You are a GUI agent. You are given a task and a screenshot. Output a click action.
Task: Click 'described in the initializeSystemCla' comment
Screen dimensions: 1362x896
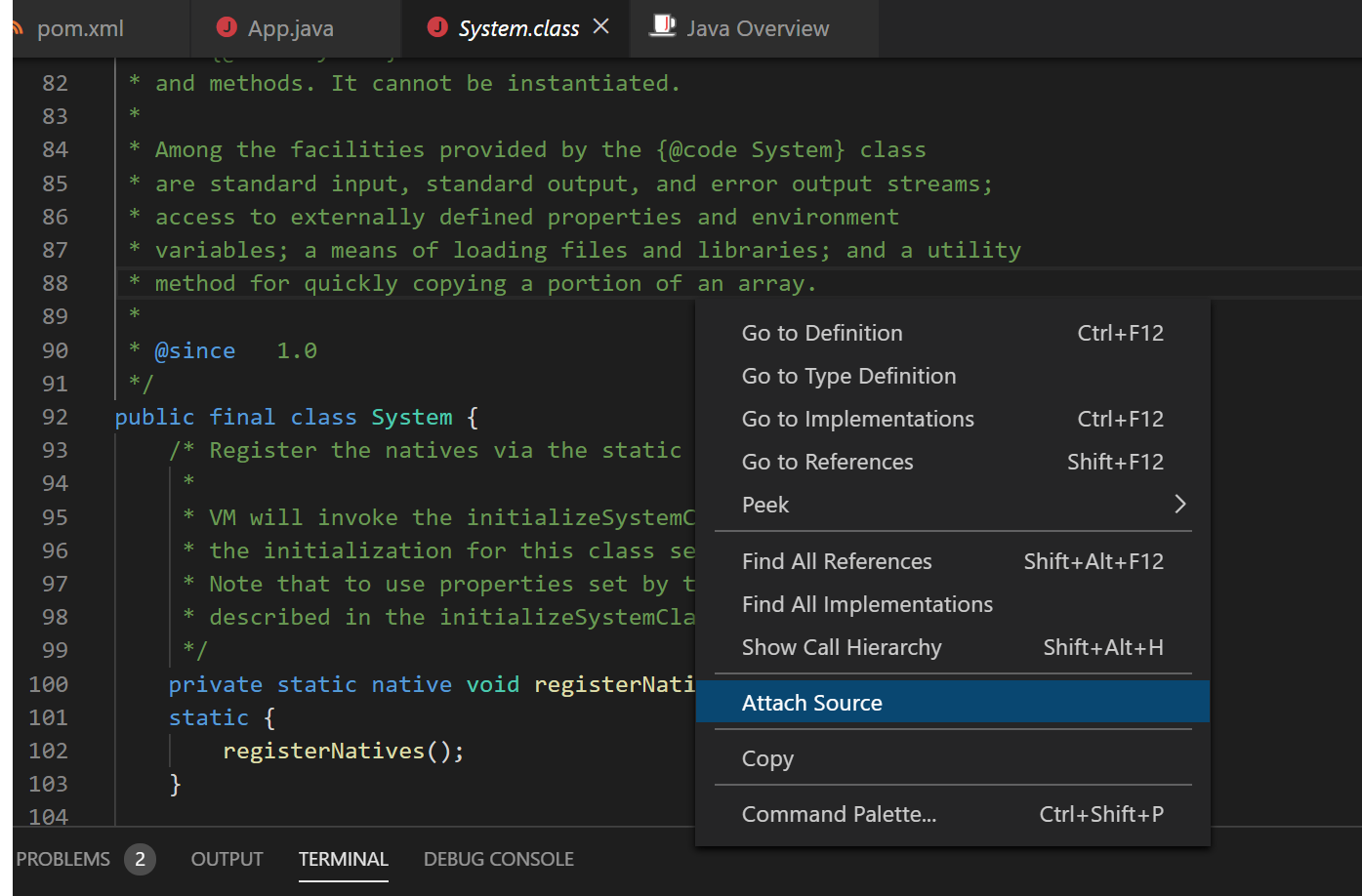tap(438, 617)
